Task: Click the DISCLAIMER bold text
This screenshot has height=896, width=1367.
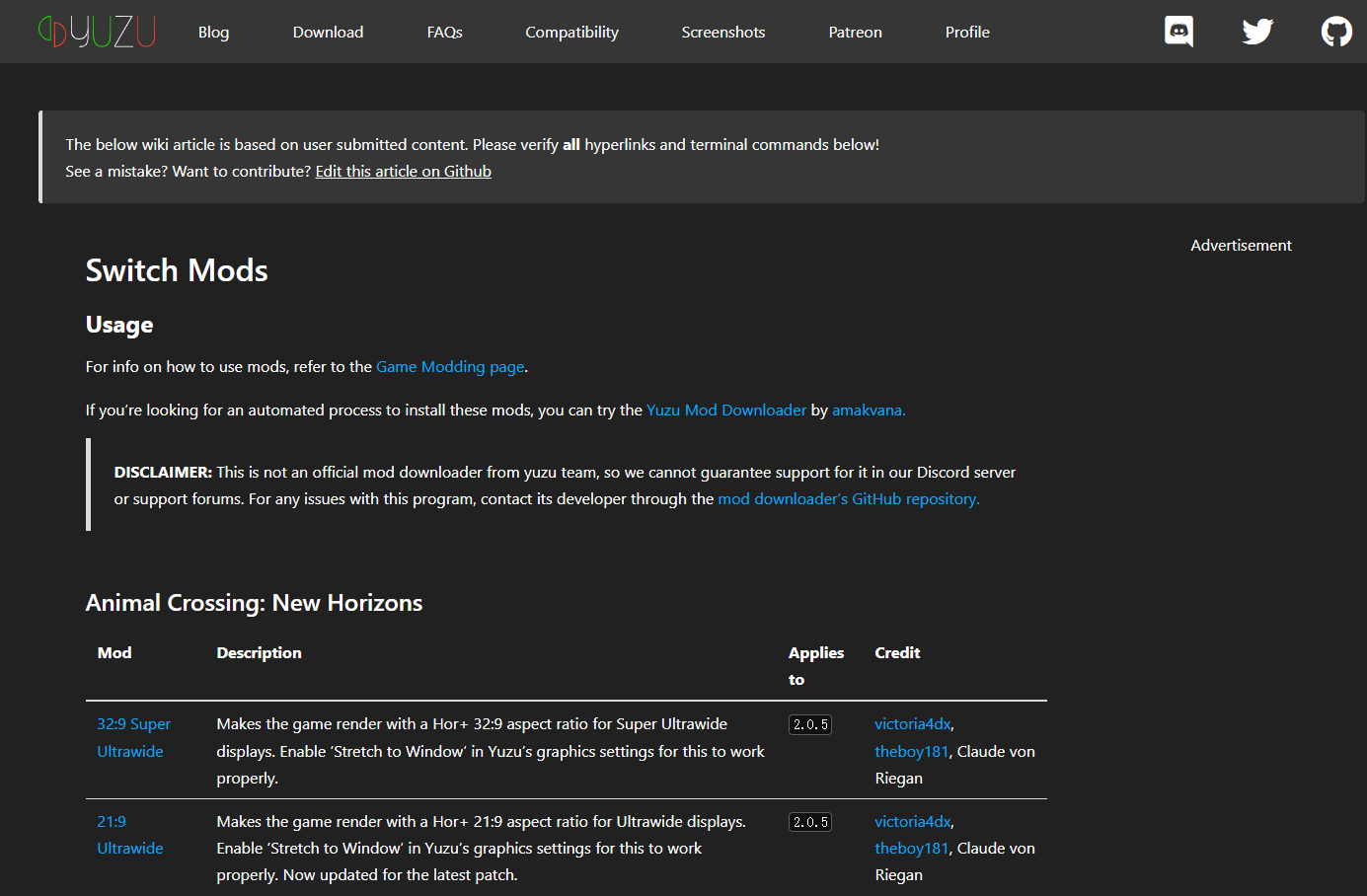Action: [163, 472]
